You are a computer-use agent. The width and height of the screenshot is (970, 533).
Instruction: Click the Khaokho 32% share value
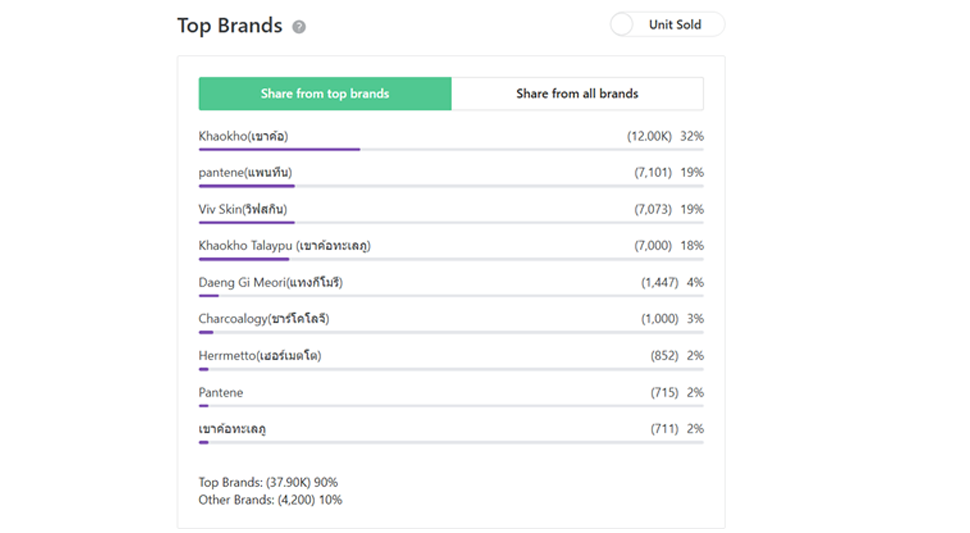(692, 136)
